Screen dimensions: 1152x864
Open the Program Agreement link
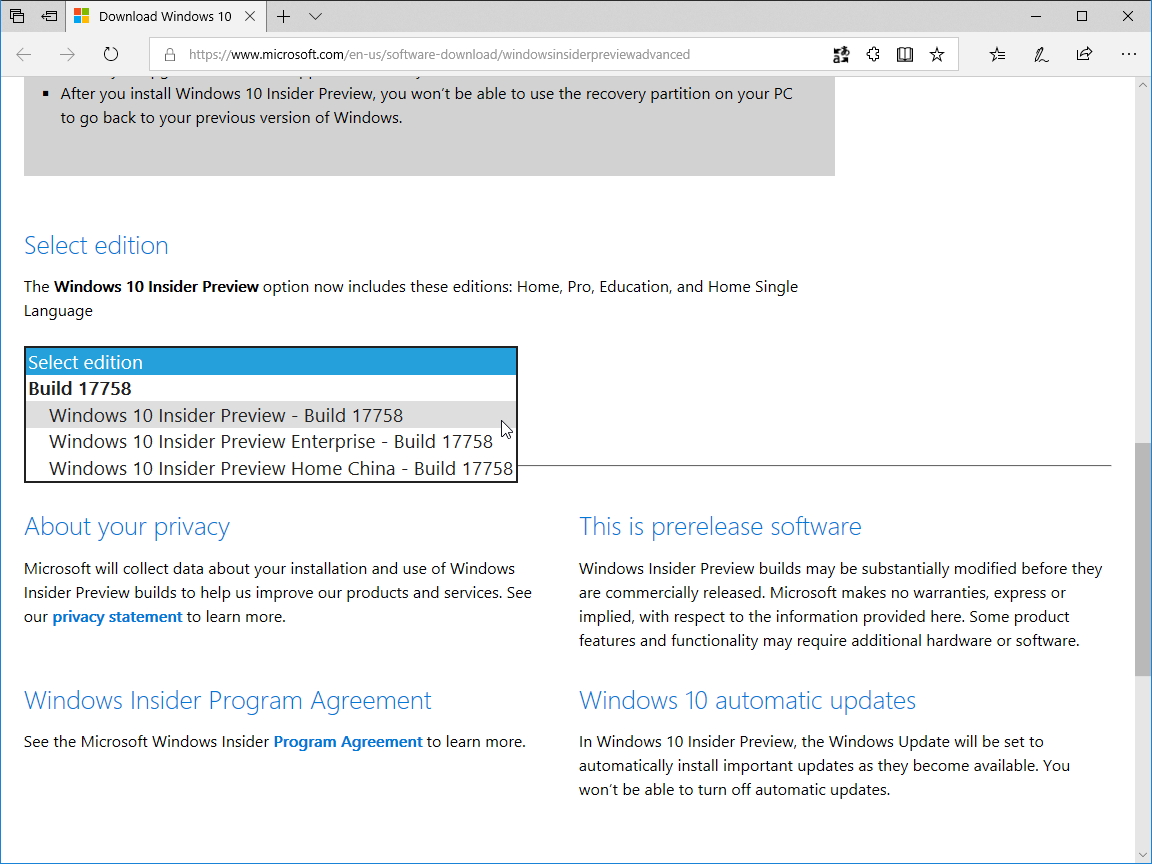tap(347, 741)
